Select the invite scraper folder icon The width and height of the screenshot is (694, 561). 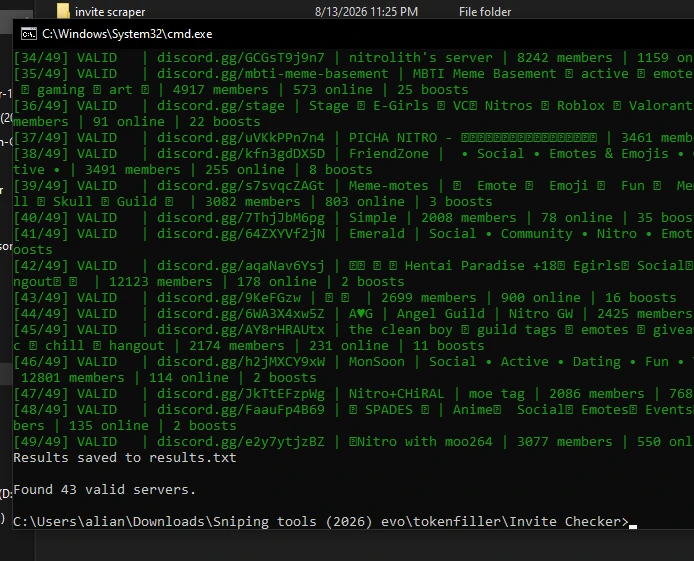[63, 11]
